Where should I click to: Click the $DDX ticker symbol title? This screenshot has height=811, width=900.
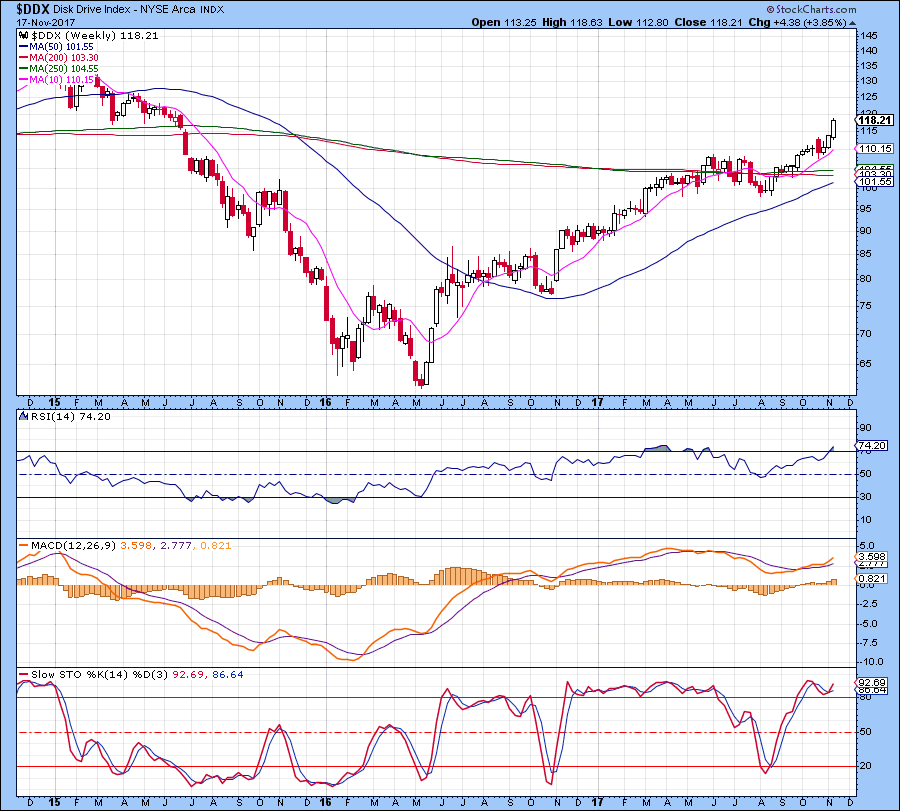(x=24, y=8)
